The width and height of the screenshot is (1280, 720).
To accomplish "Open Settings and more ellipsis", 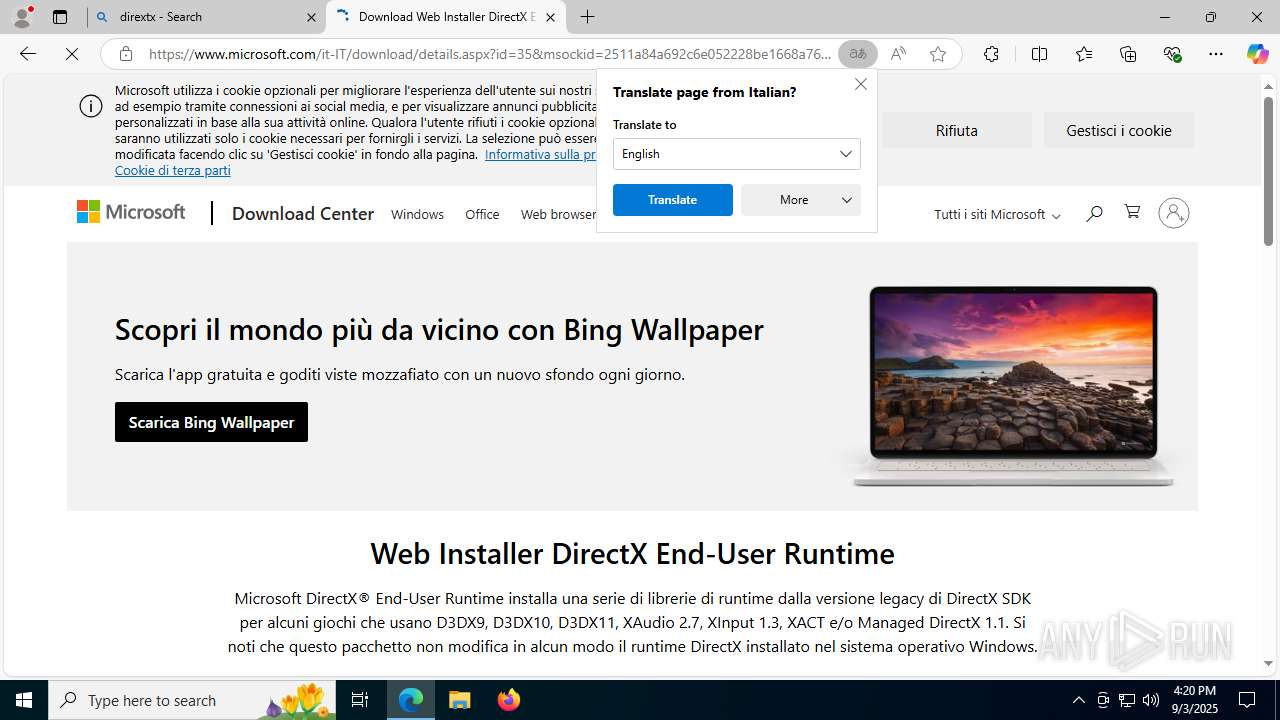I will pos(1216,54).
